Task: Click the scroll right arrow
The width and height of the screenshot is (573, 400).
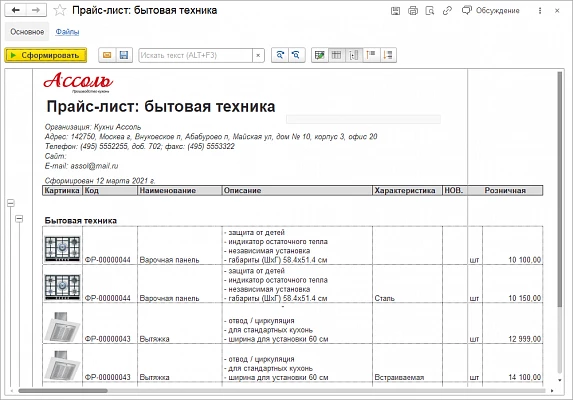Action: pyautogui.click(x=552, y=391)
